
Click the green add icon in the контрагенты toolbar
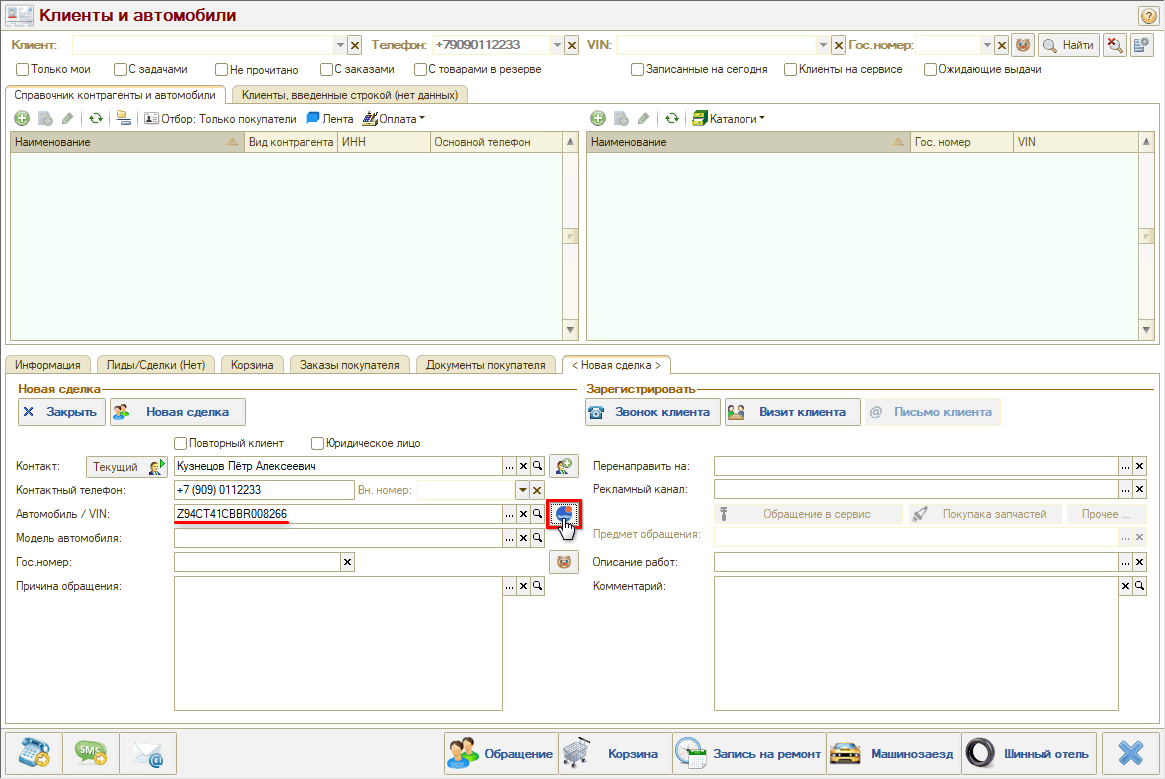coord(21,118)
